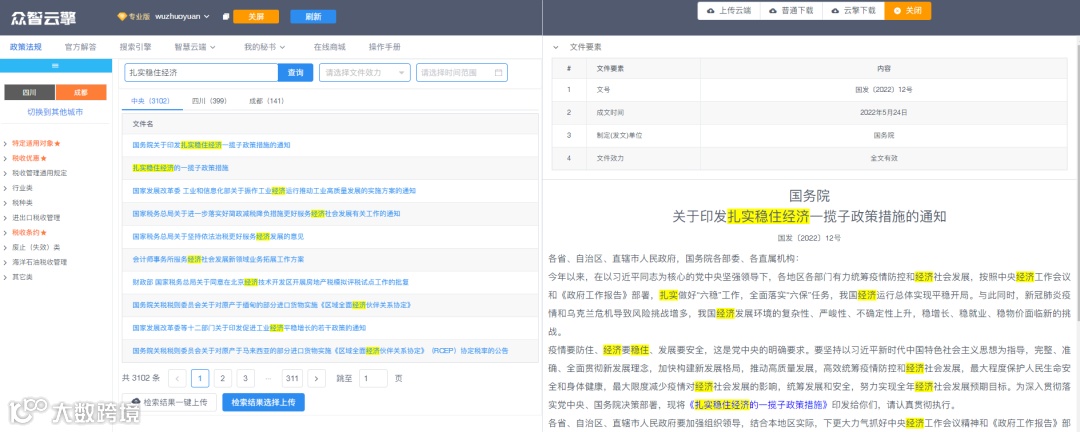The width and height of the screenshot is (1080, 432).
Task: Click cloud icon on 云擎下载 button
Action: click(x=835, y=11)
